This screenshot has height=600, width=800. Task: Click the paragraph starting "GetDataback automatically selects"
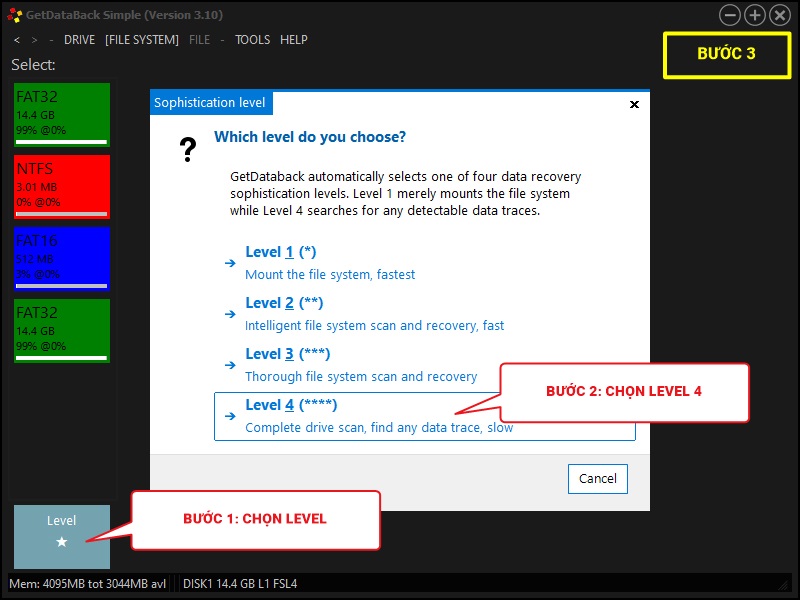pyautogui.click(x=406, y=193)
